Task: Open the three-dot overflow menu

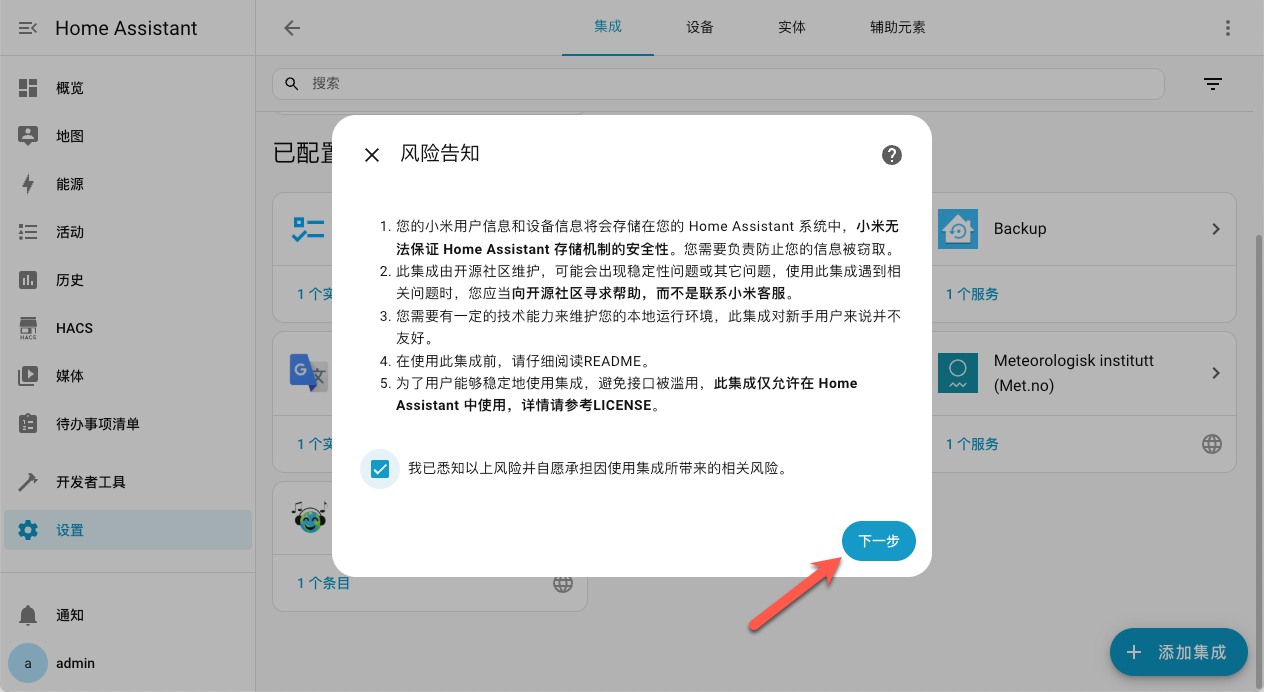Action: 1228,28
